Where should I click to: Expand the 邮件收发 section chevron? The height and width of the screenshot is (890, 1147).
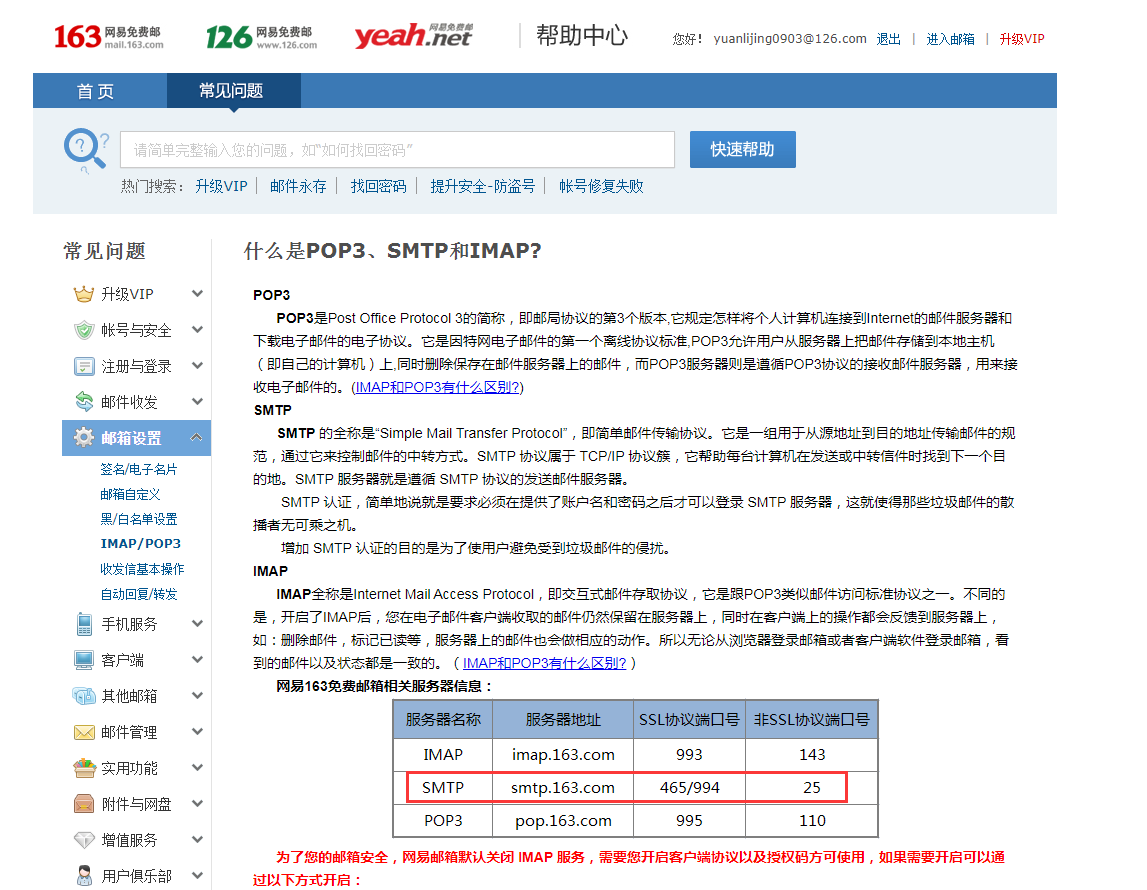(197, 401)
